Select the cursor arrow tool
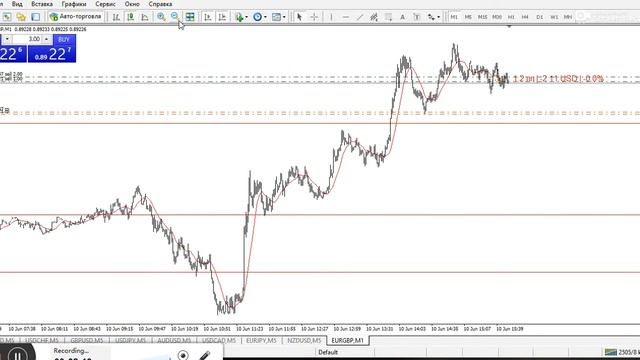The height and width of the screenshot is (360, 640). [x=299, y=17]
